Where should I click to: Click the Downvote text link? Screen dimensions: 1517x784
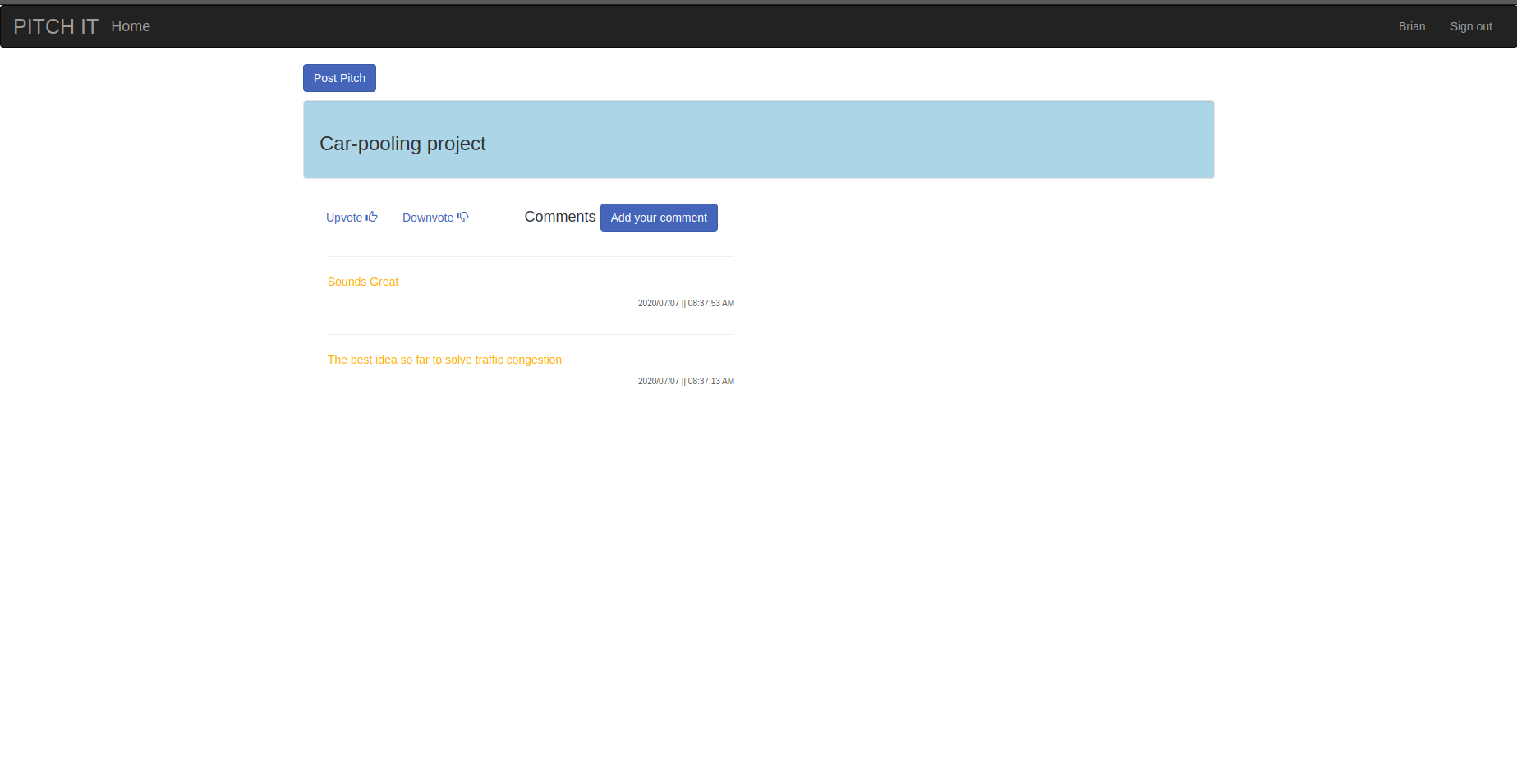[x=427, y=218]
